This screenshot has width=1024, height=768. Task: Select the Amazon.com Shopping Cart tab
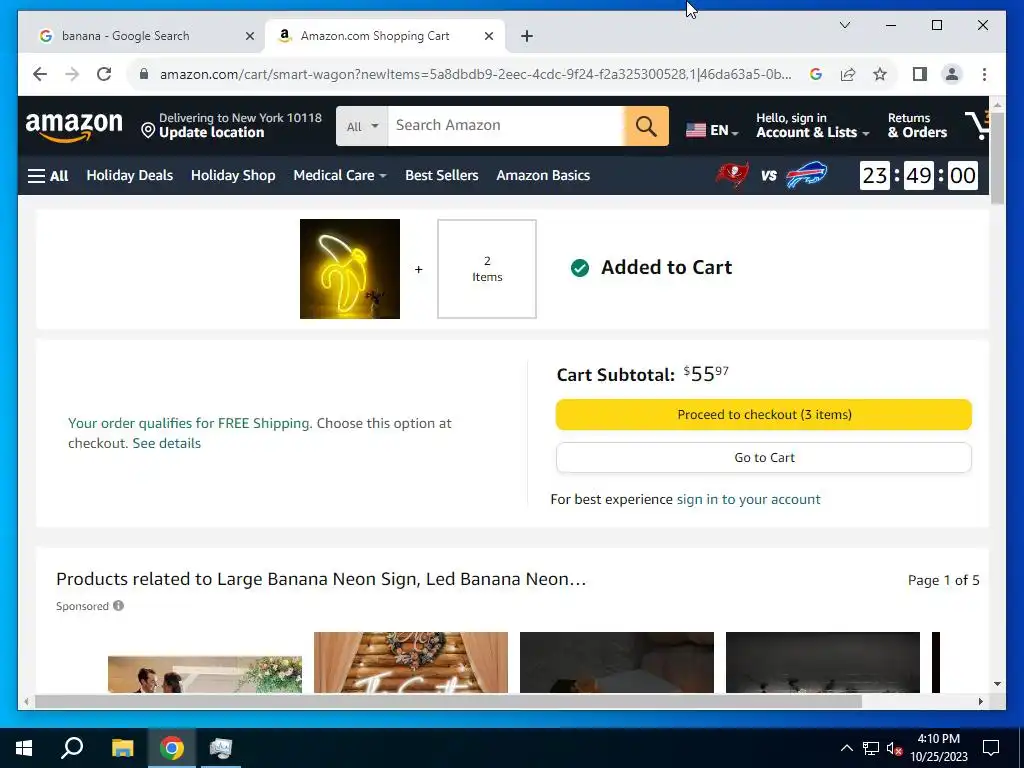(384, 36)
